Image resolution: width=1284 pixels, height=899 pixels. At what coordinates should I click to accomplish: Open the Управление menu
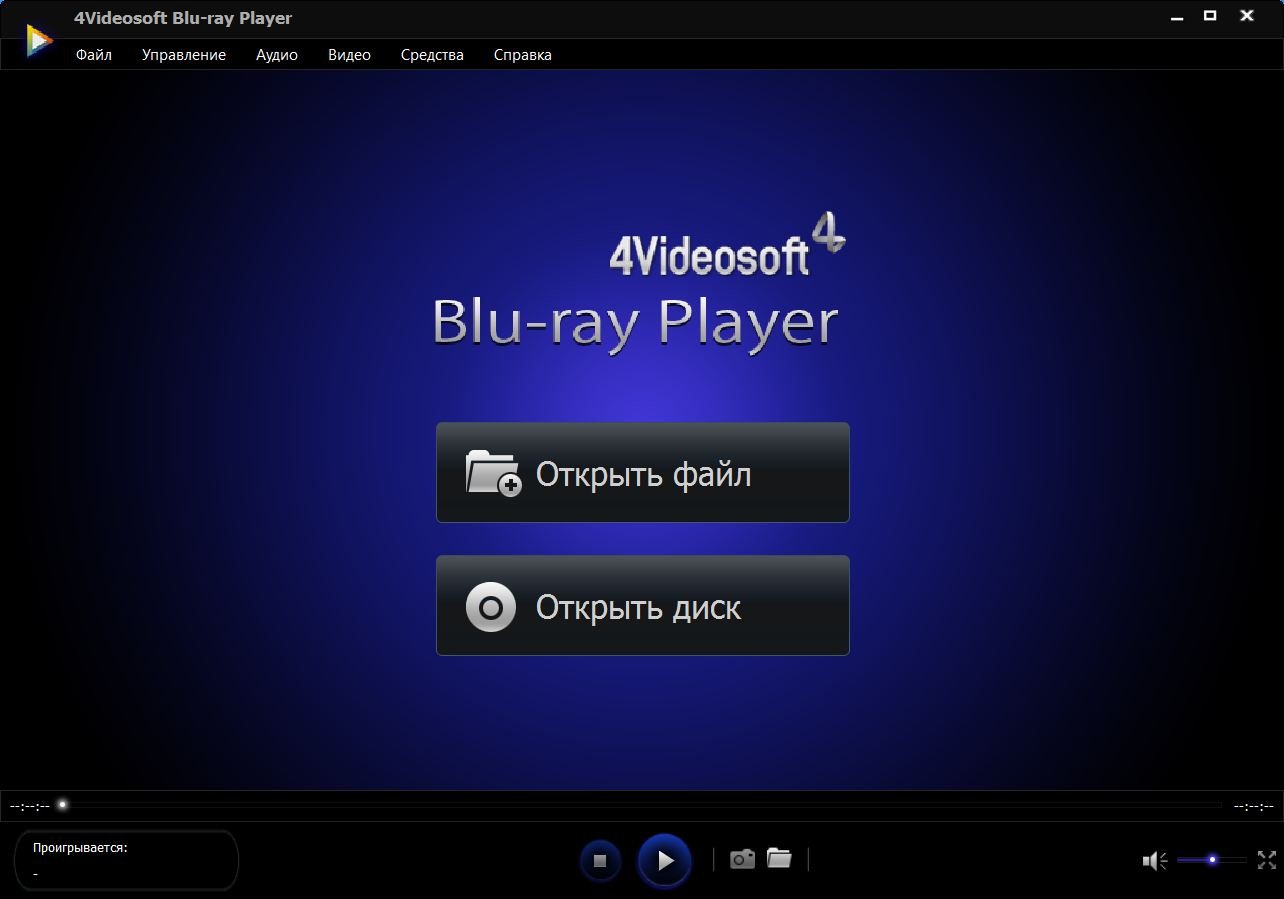coord(184,55)
